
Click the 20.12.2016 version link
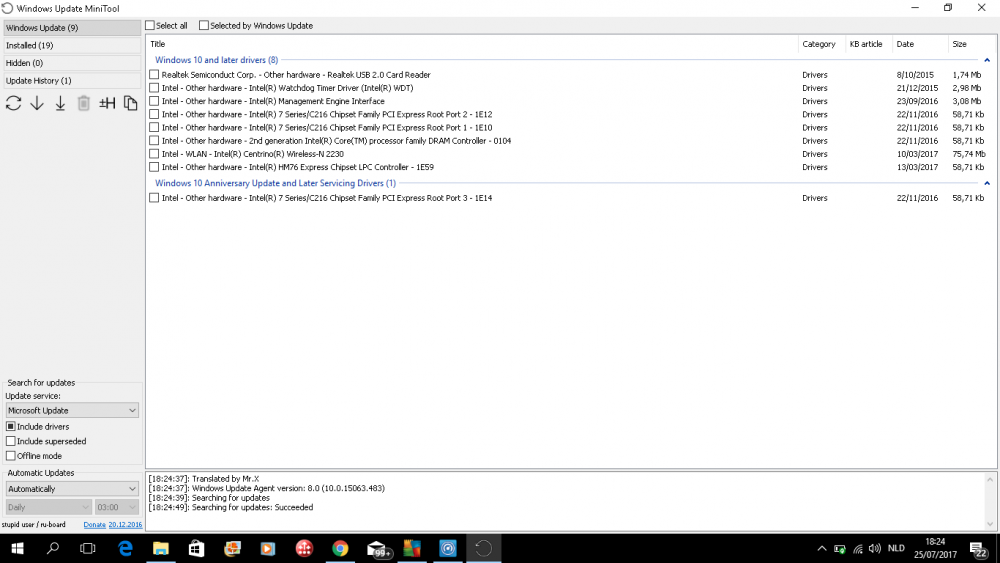(x=125, y=525)
